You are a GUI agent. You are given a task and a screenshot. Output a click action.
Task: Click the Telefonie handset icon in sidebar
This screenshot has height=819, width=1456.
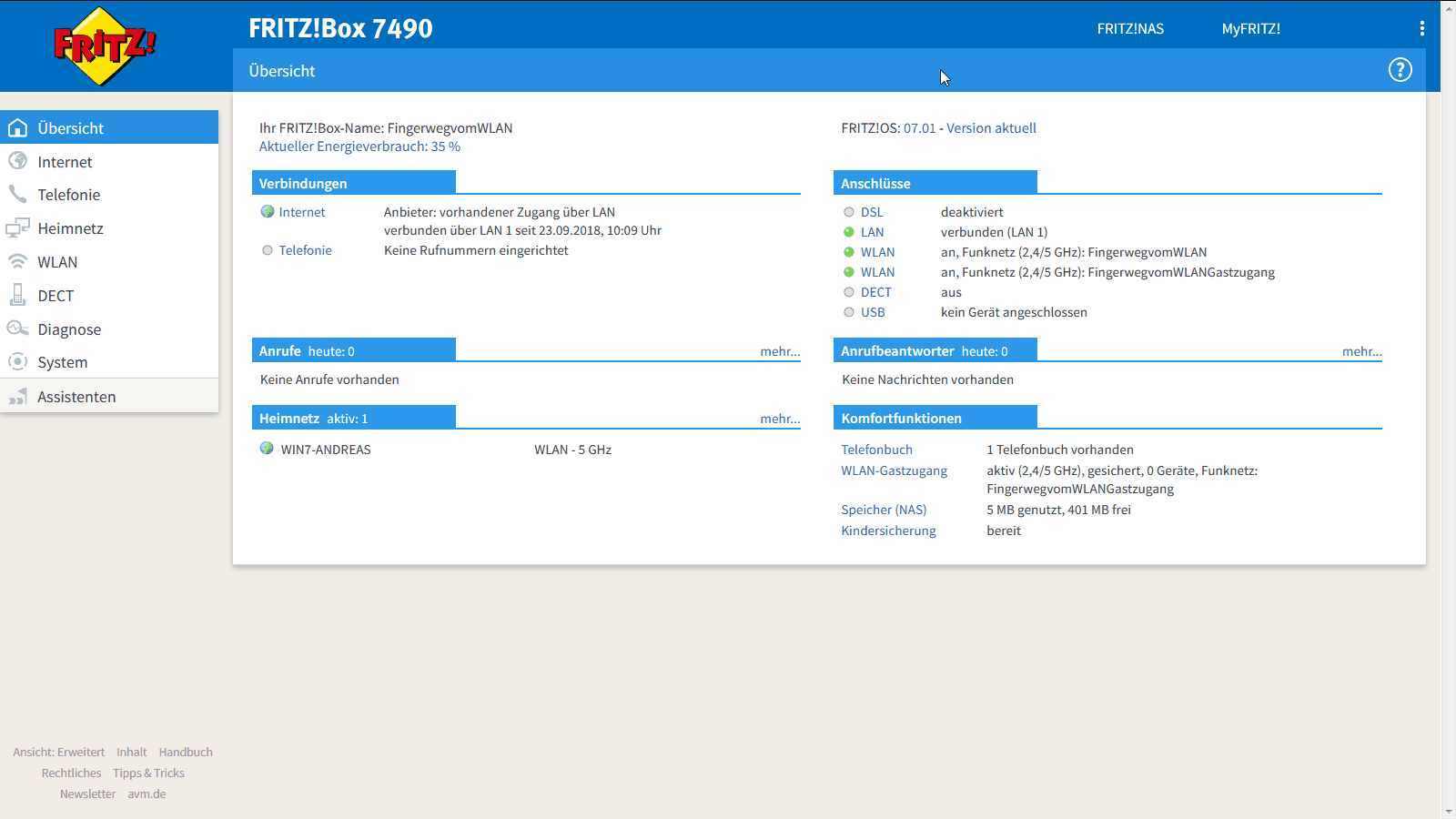[x=17, y=194]
